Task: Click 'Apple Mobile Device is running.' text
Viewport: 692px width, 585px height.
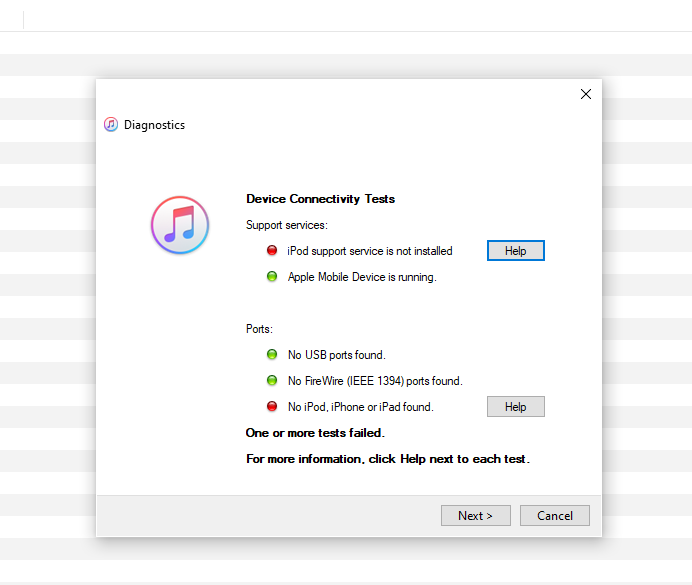Action: (x=362, y=277)
